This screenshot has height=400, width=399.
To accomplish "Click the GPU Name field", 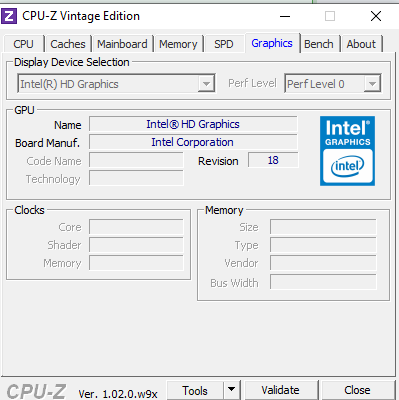I will click(x=193, y=124).
